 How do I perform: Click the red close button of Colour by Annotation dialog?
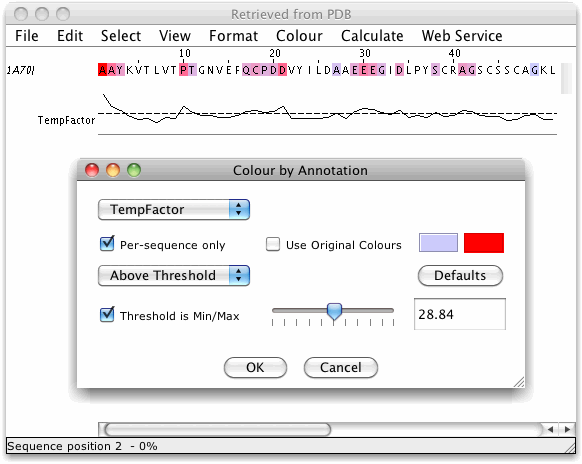point(92,170)
